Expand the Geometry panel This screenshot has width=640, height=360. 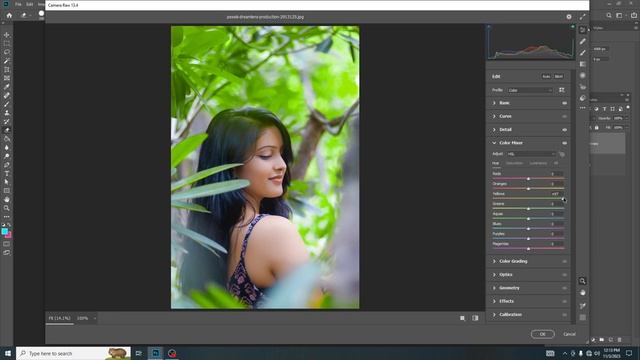pyautogui.click(x=494, y=288)
